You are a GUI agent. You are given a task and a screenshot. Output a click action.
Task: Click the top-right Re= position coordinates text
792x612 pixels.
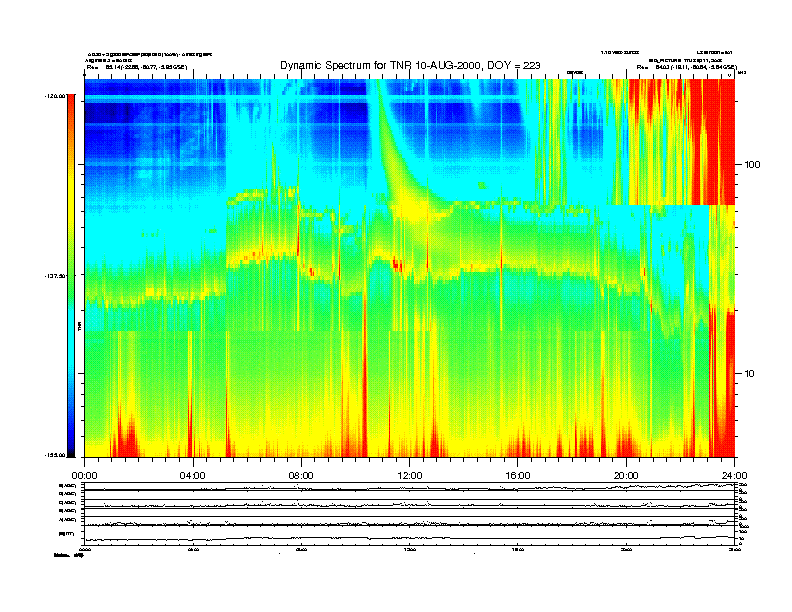pos(687,67)
